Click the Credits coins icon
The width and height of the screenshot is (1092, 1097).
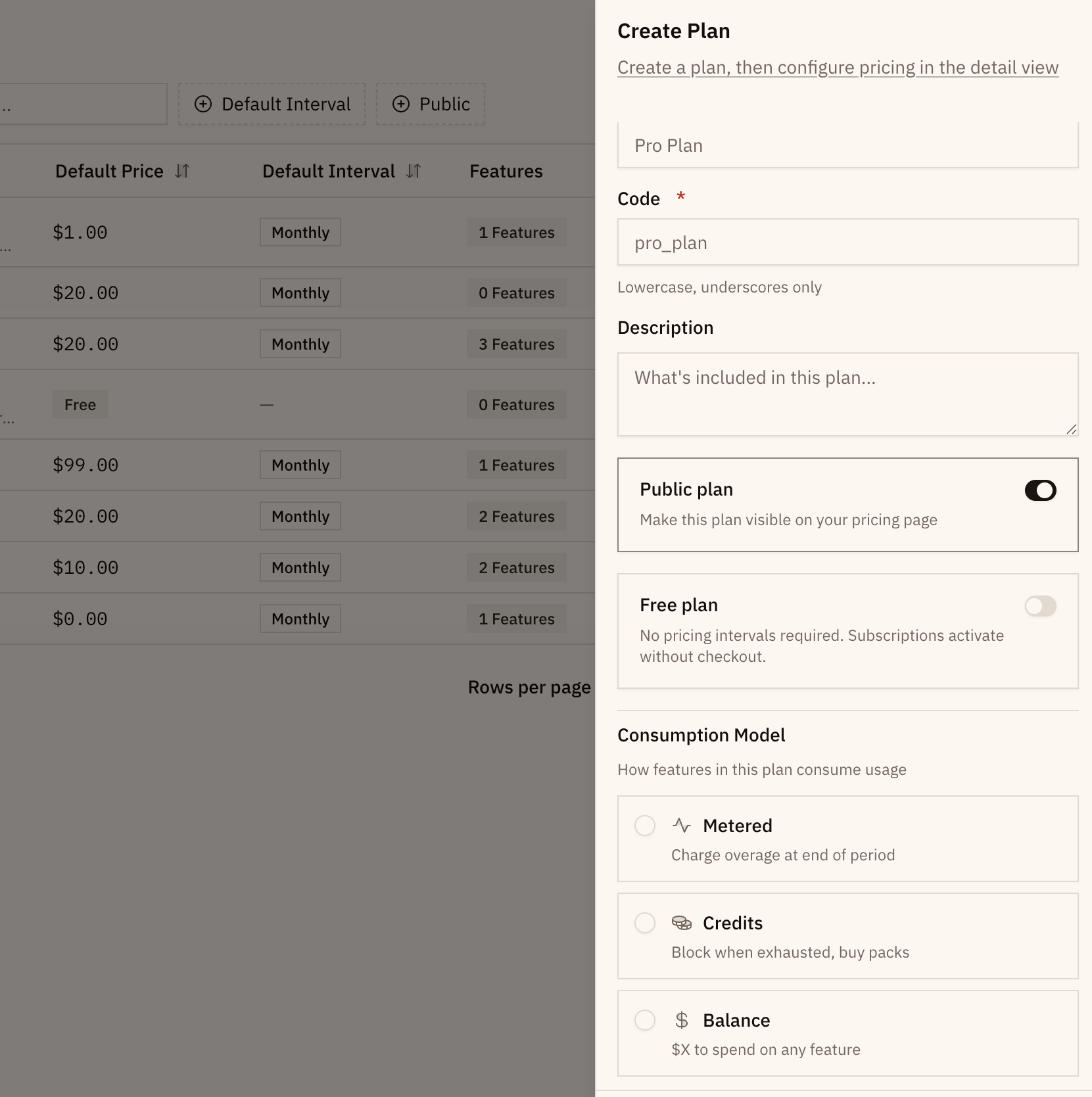tap(682, 923)
